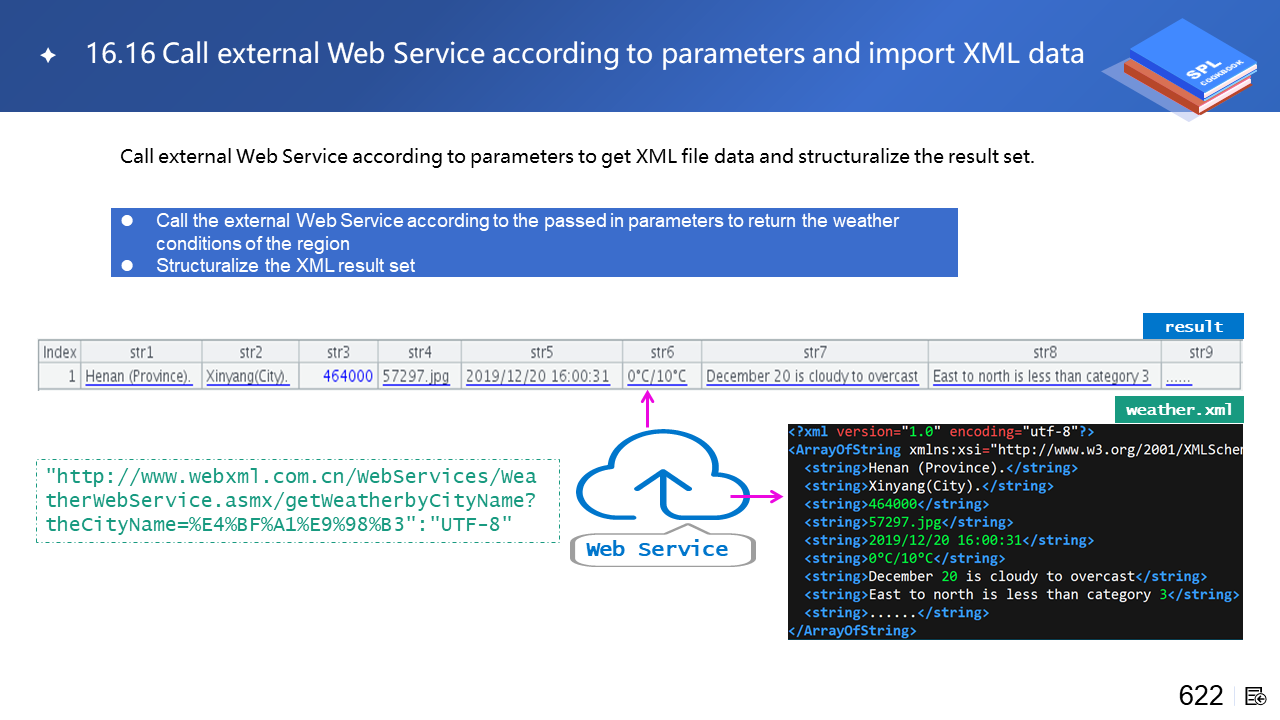Click the star bullet before the title

pyautogui.click(x=47, y=55)
